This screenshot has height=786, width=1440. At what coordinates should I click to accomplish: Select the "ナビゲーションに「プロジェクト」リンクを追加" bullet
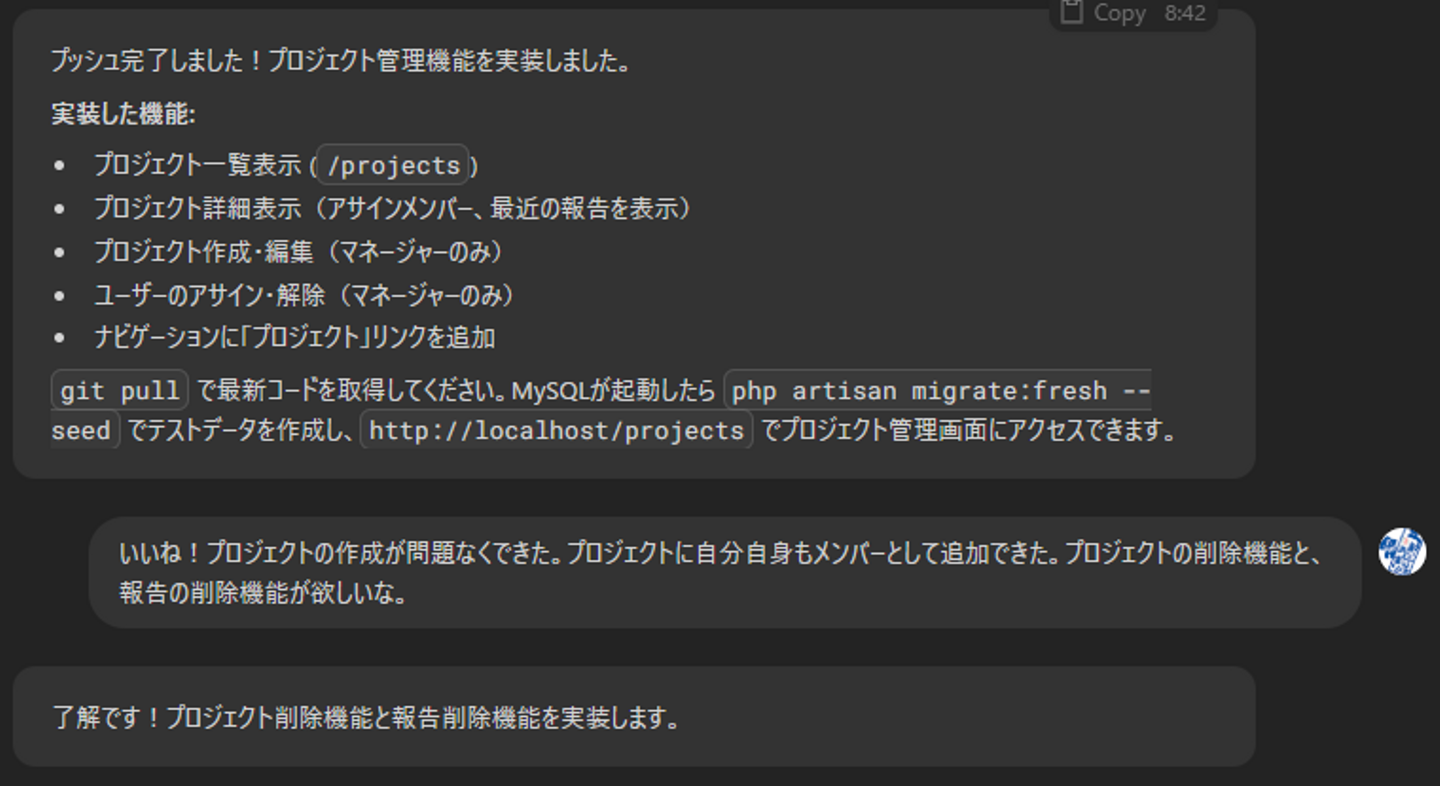pyautogui.click(x=294, y=337)
